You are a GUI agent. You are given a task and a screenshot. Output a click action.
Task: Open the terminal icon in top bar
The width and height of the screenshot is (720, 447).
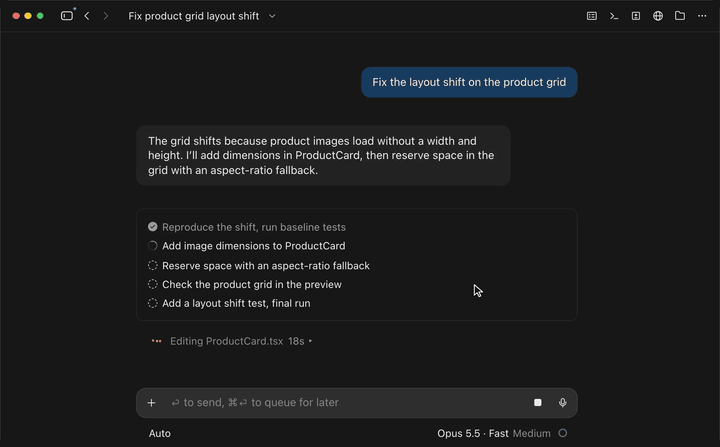(614, 16)
